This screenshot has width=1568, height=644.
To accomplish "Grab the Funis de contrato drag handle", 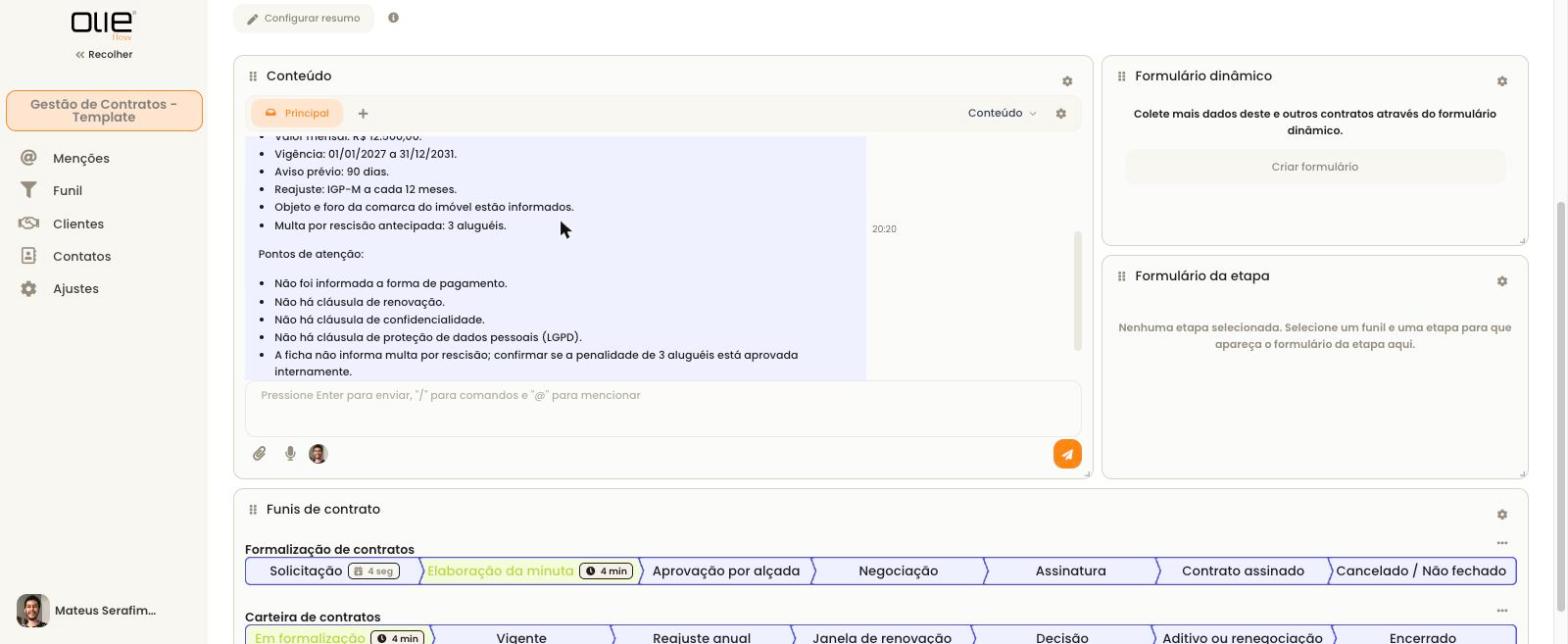I will [253, 509].
